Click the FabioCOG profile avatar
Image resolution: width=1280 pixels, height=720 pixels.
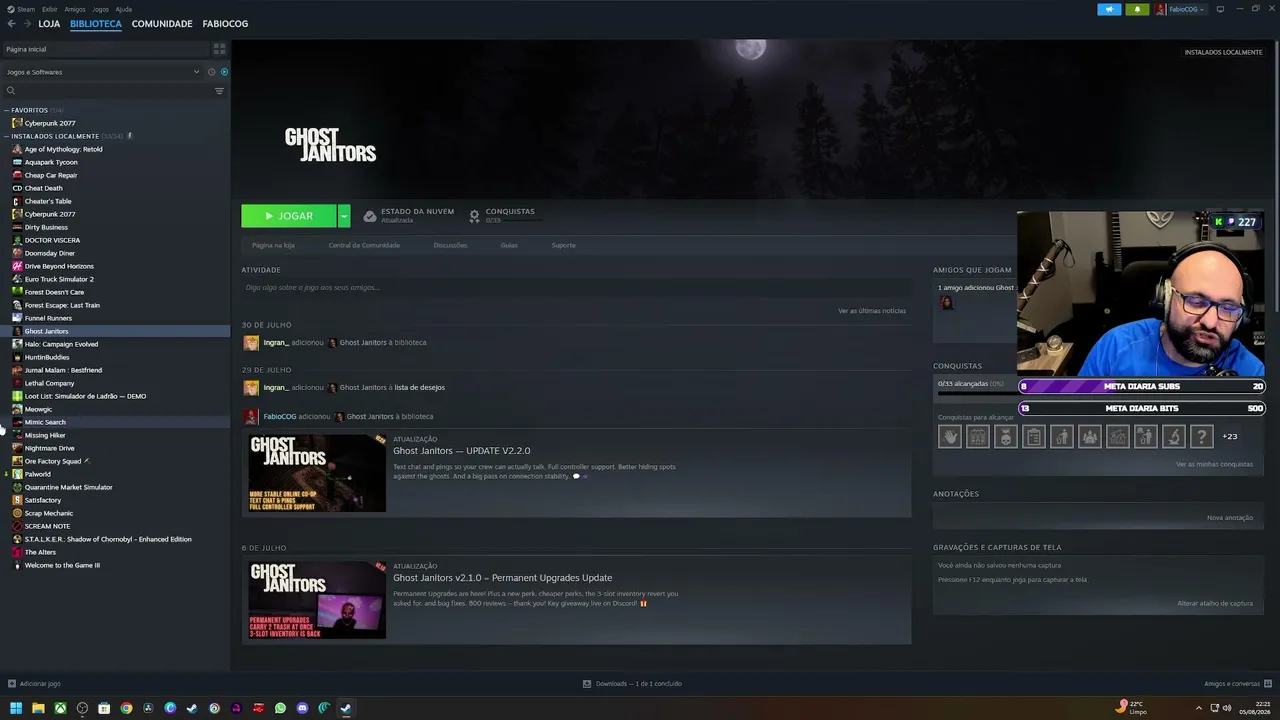tap(1161, 9)
